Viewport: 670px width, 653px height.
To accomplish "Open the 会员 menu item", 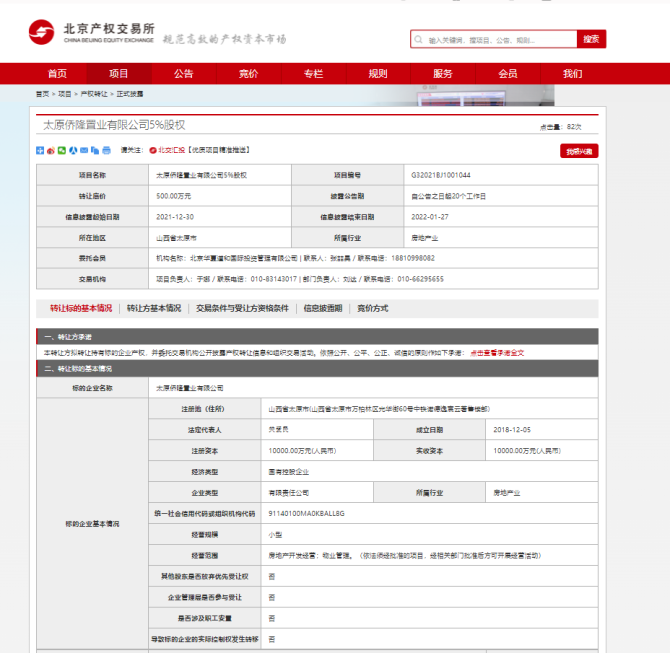I will click(x=508, y=74).
